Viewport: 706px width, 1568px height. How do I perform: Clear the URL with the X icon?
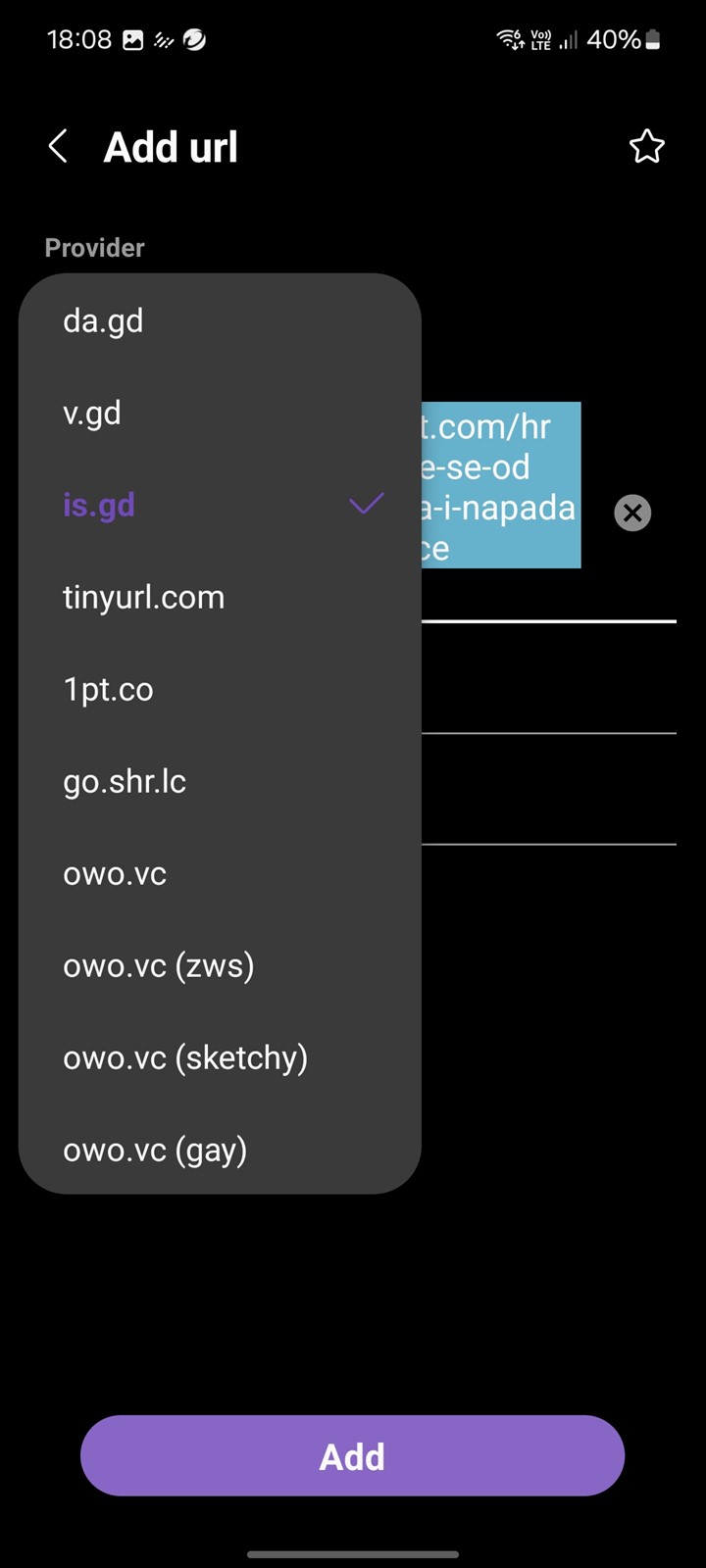pos(632,513)
